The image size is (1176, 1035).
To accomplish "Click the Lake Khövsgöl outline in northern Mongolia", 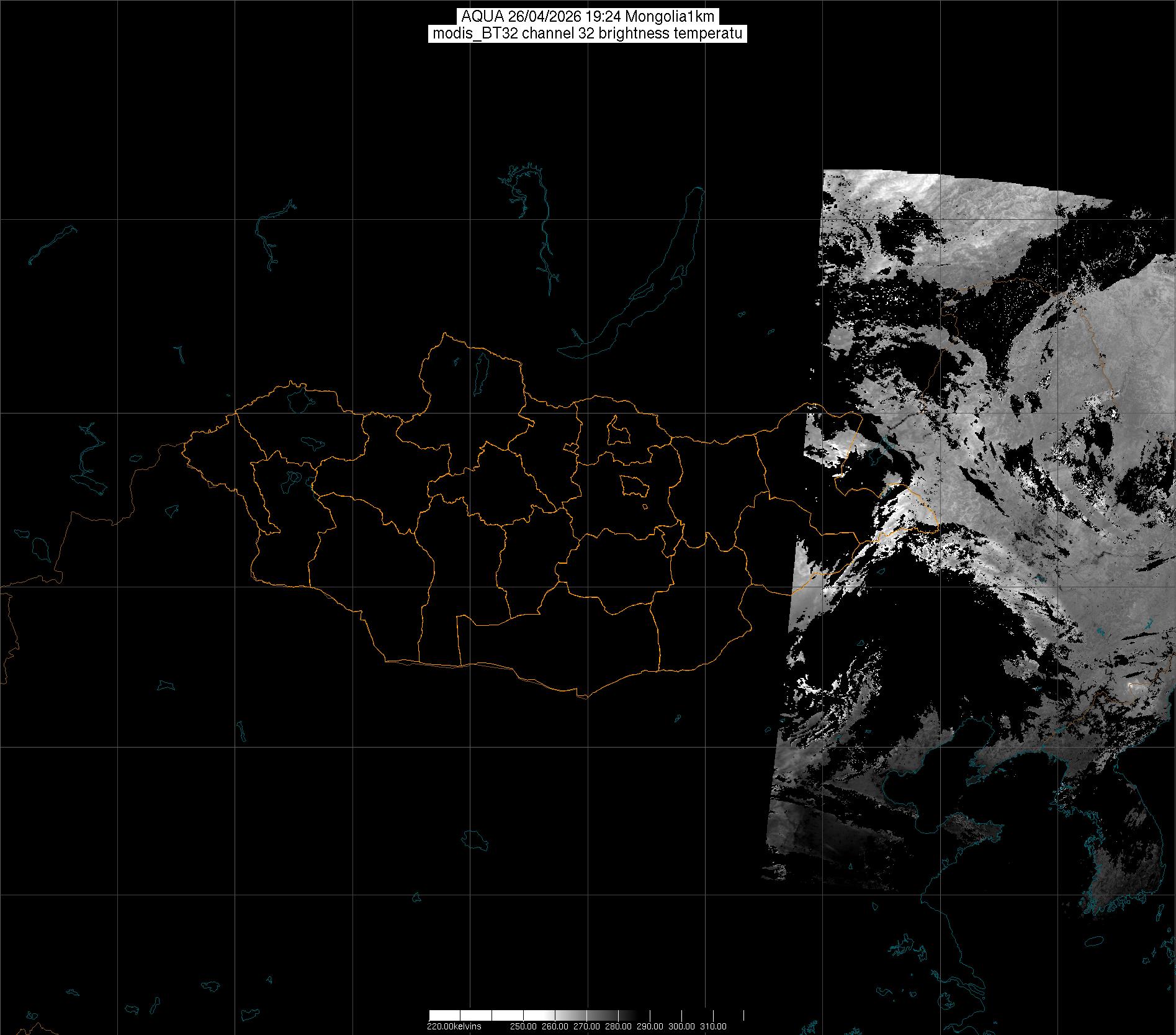I will pos(480,371).
